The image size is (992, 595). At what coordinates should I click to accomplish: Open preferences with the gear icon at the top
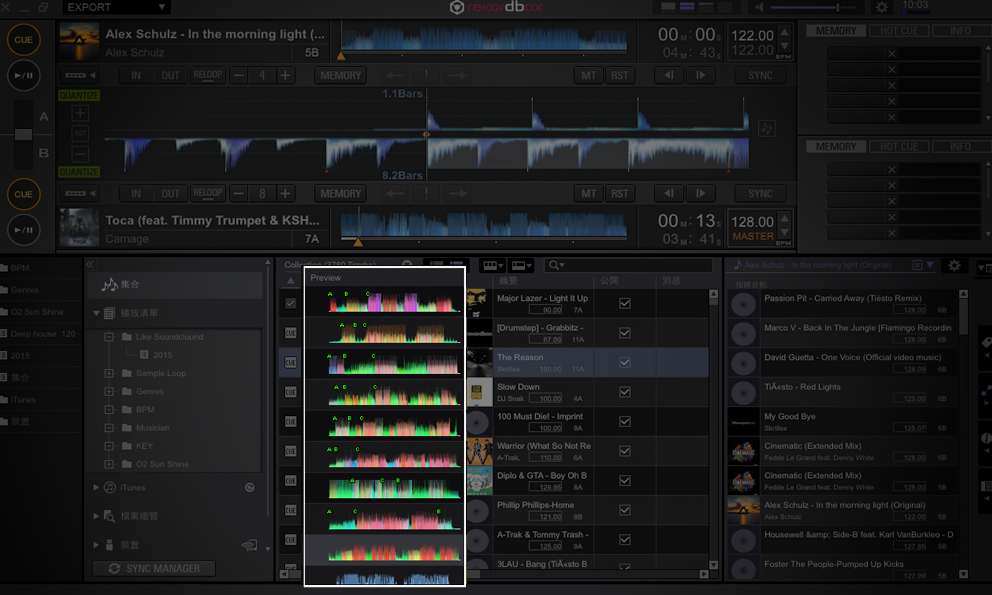pos(881,7)
